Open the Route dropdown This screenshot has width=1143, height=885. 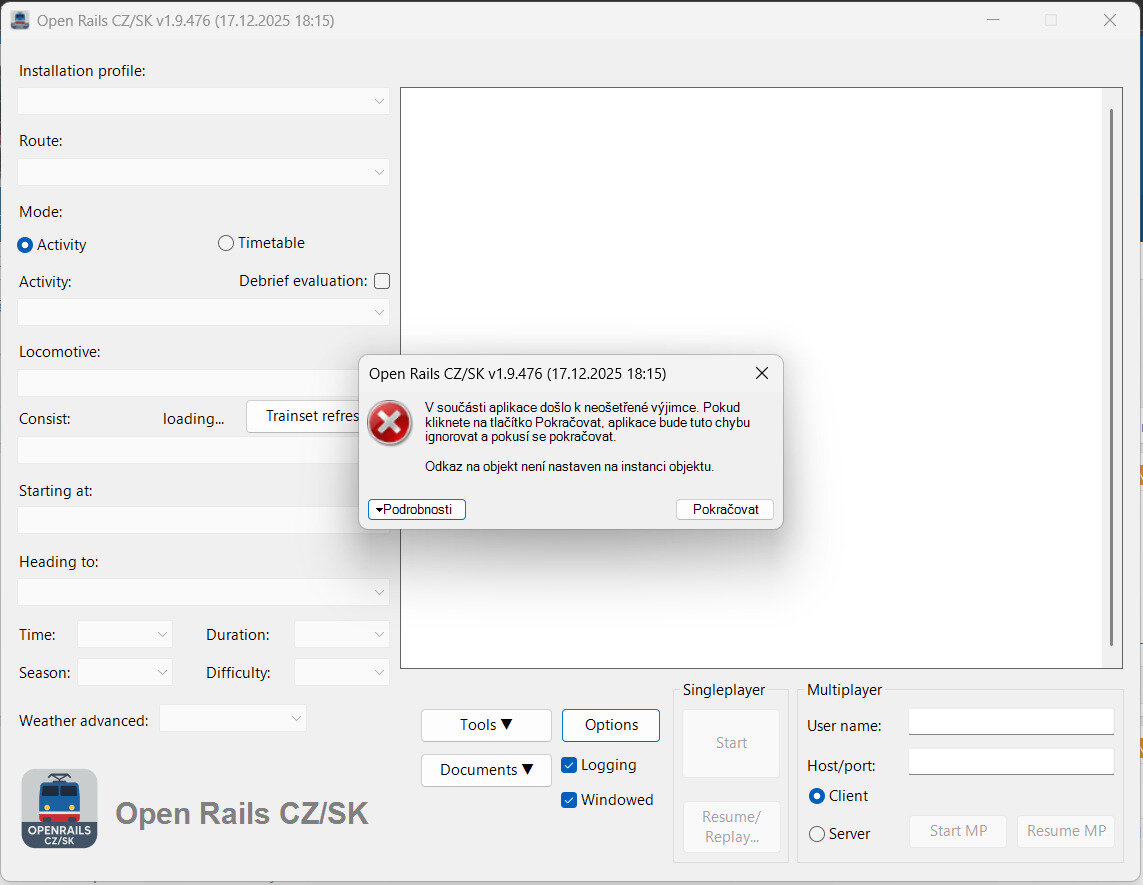203,172
